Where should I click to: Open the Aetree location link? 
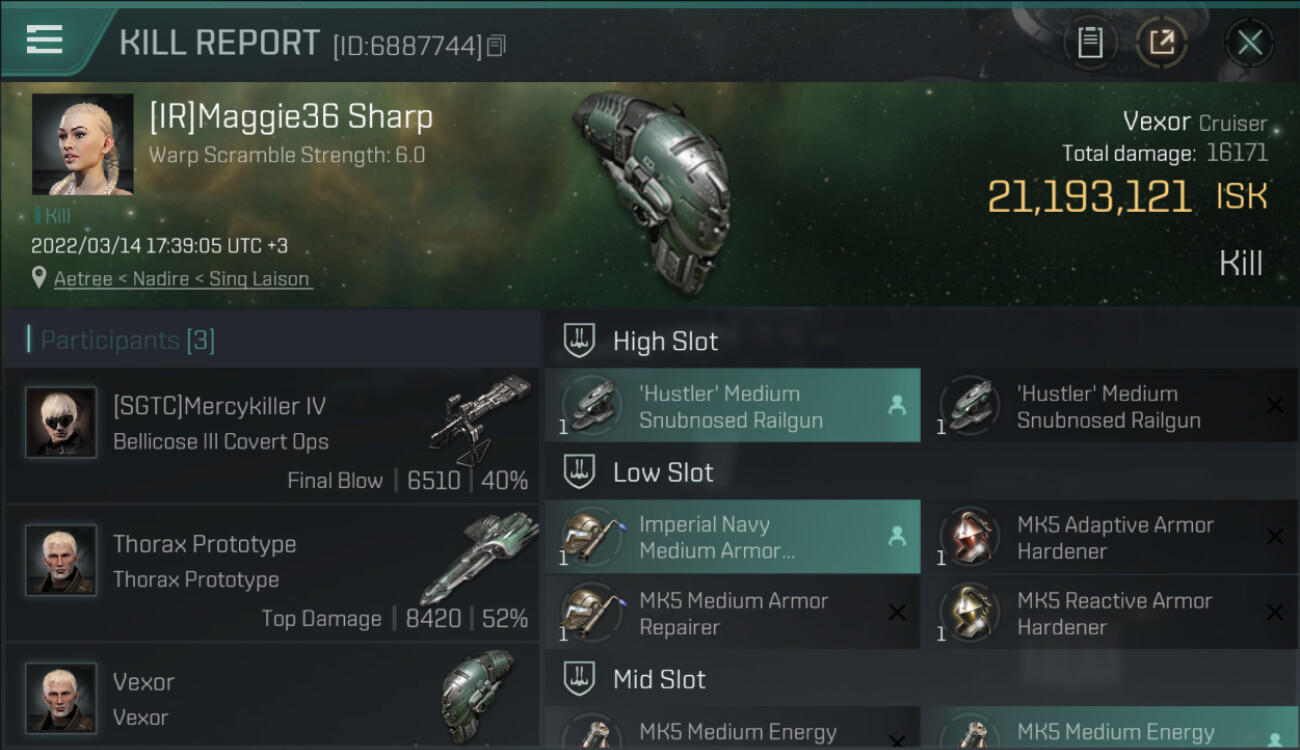(83, 279)
